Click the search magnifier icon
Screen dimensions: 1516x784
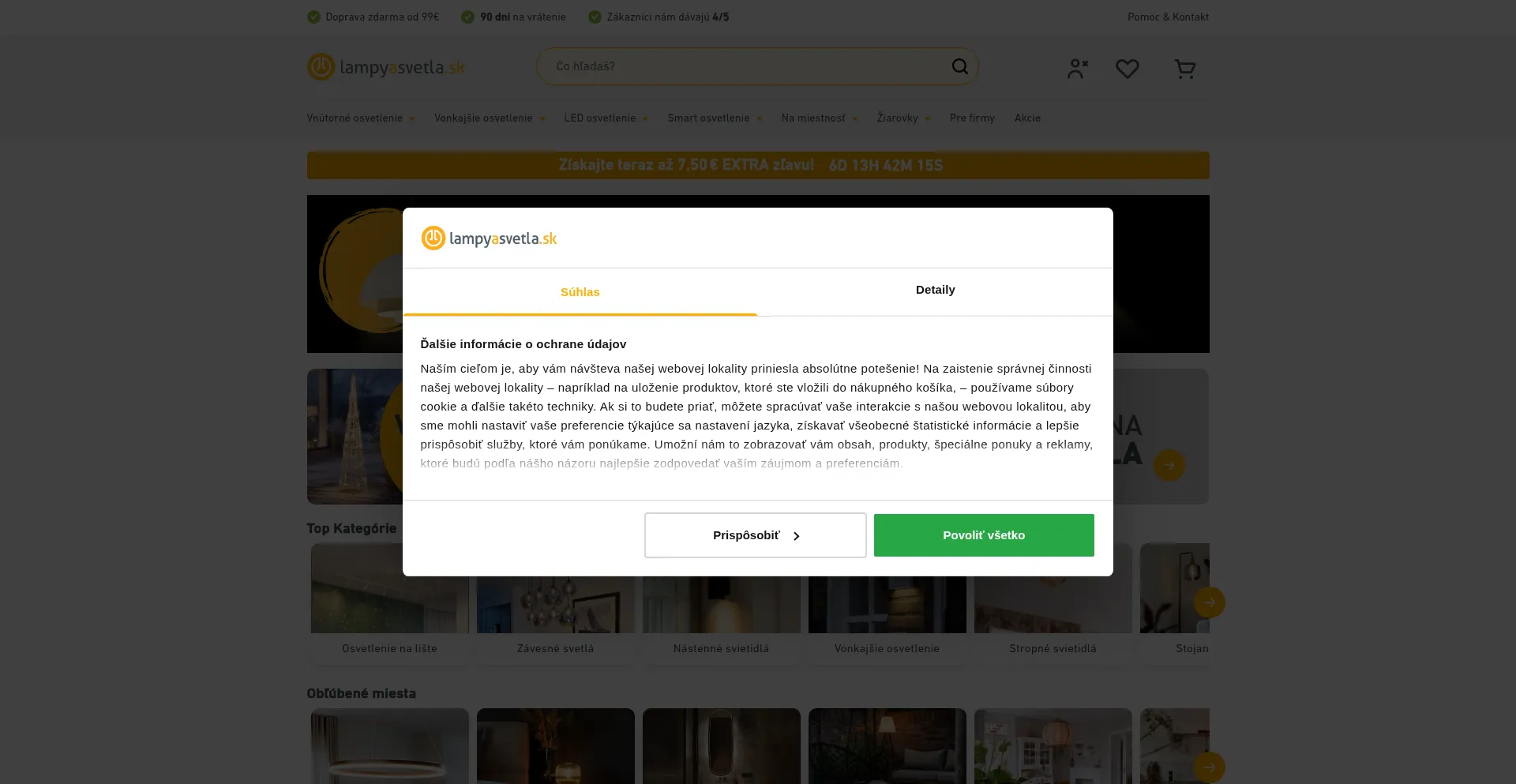point(959,66)
